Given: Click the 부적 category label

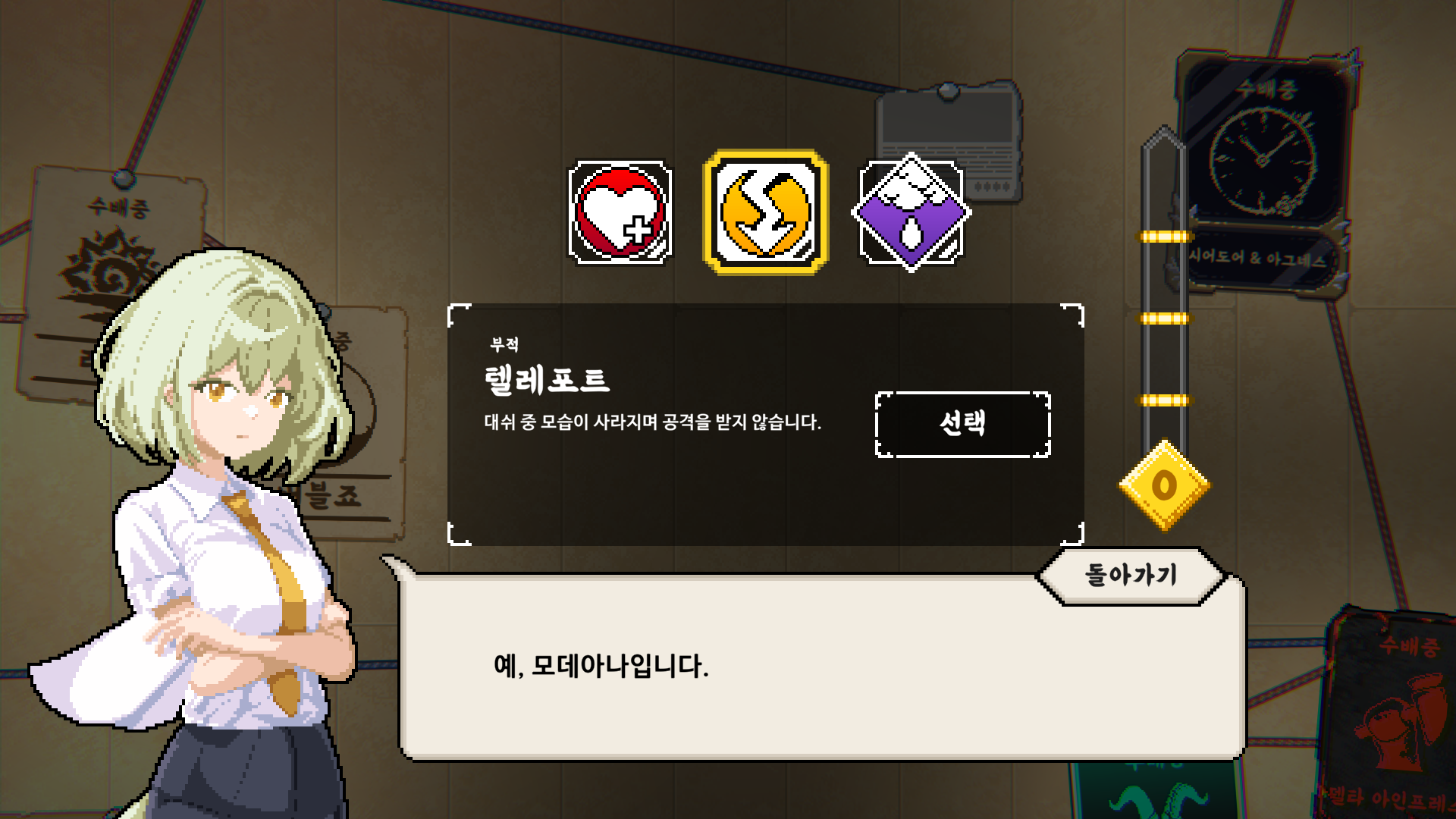Looking at the screenshot, I should point(504,345).
